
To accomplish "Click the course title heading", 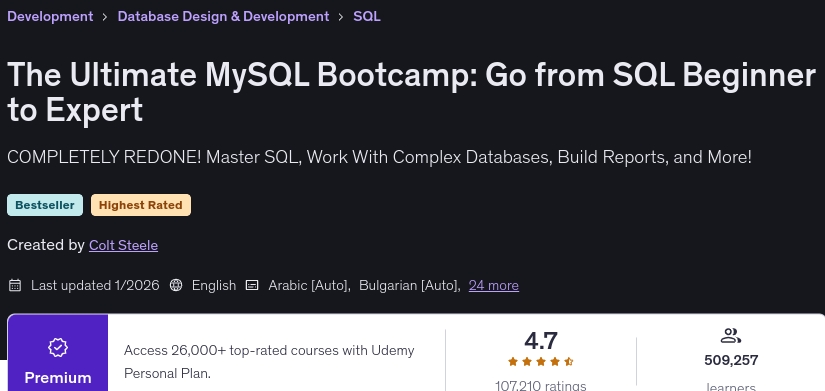I will click(x=411, y=92).
